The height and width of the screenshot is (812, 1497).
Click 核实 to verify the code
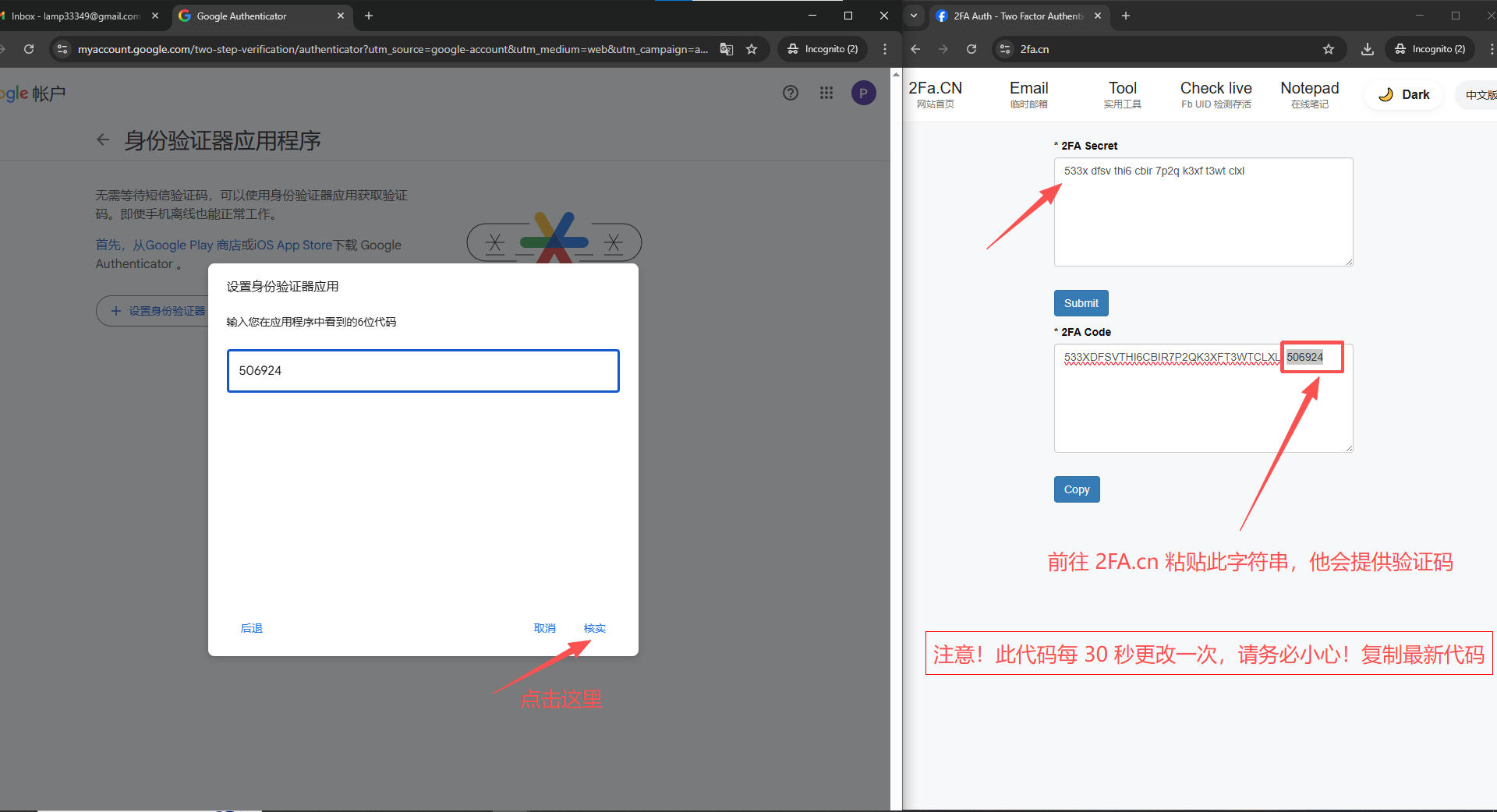[595, 628]
